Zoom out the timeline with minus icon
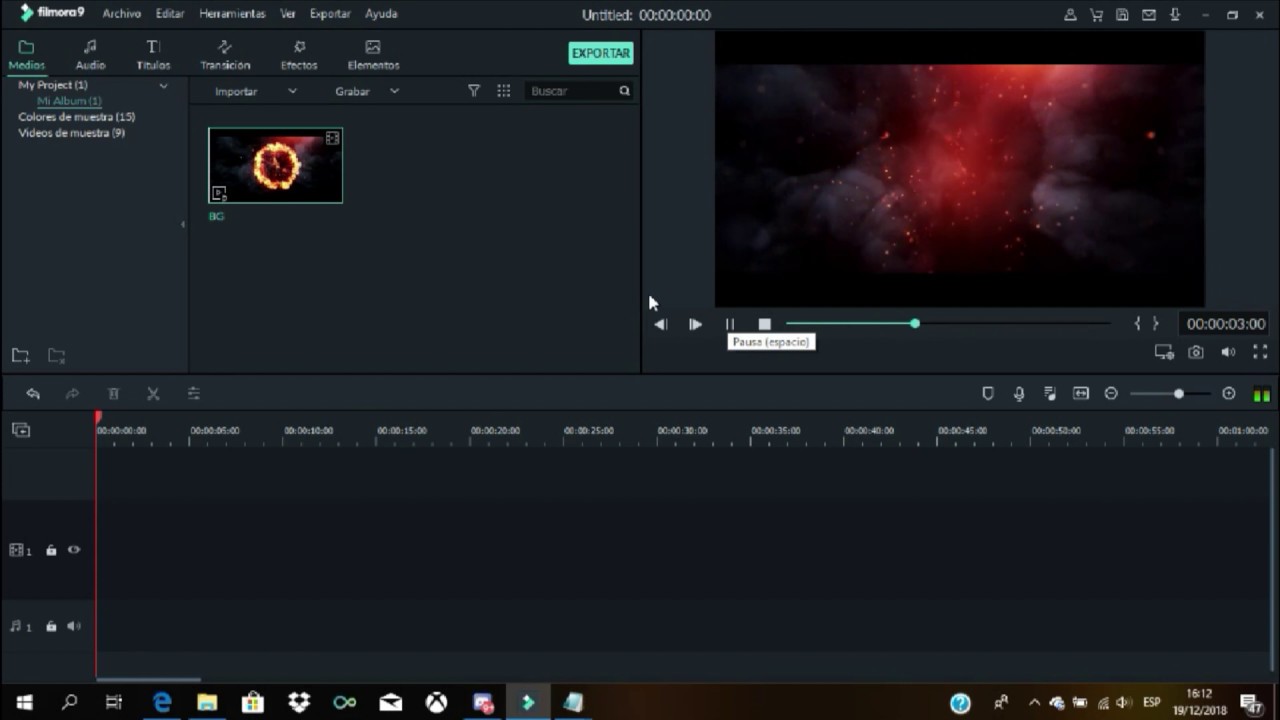 coord(1111,394)
